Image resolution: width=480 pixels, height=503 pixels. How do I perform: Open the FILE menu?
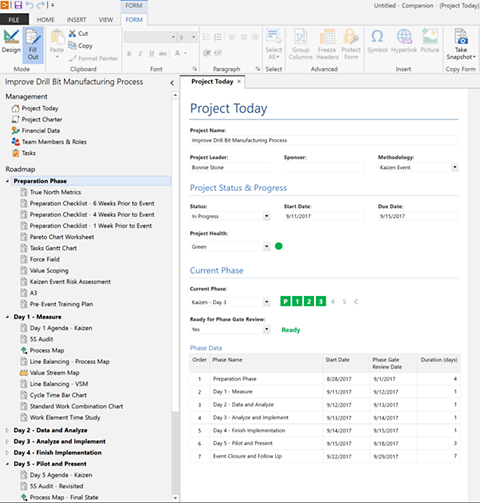click(14, 20)
